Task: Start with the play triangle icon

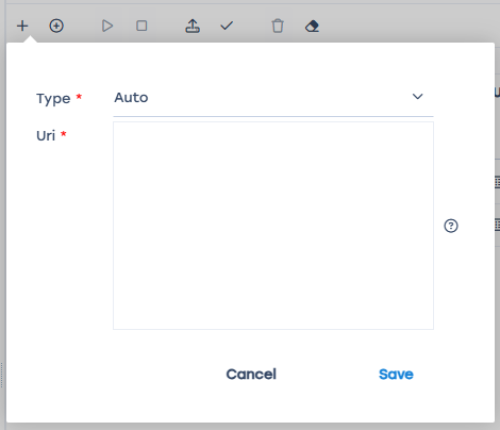Action: 107,26
